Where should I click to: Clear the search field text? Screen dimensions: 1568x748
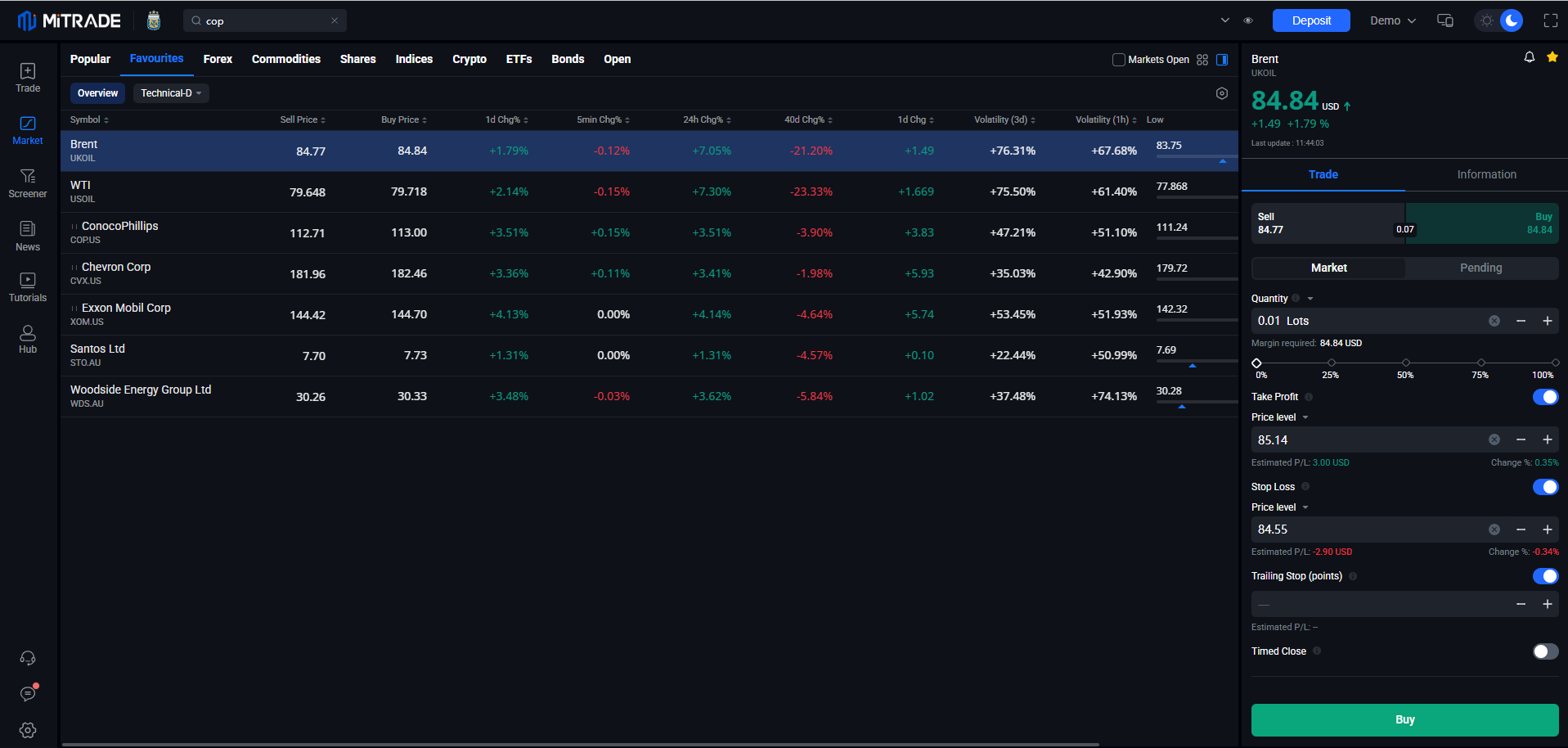tap(335, 20)
